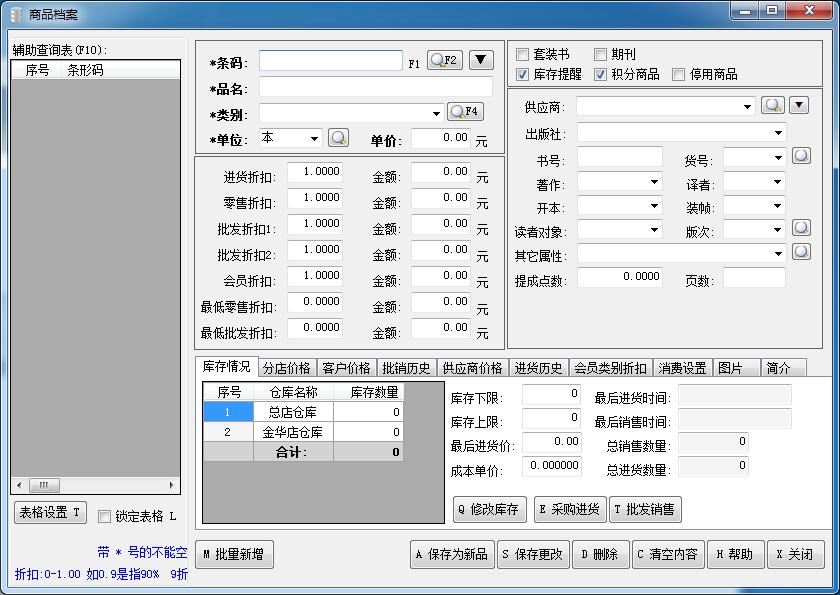
Task: Expand the 供应商 dropdown list
Action: (x=747, y=107)
